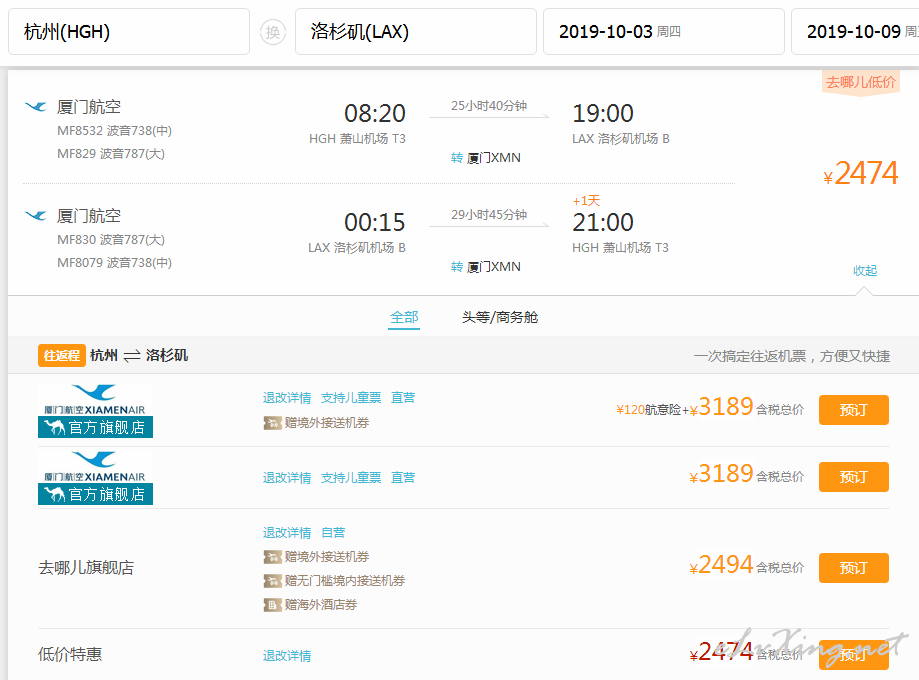Click the 自营 label for 去哪儿旗舰店
Image resolution: width=919 pixels, height=680 pixels.
(333, 533)
